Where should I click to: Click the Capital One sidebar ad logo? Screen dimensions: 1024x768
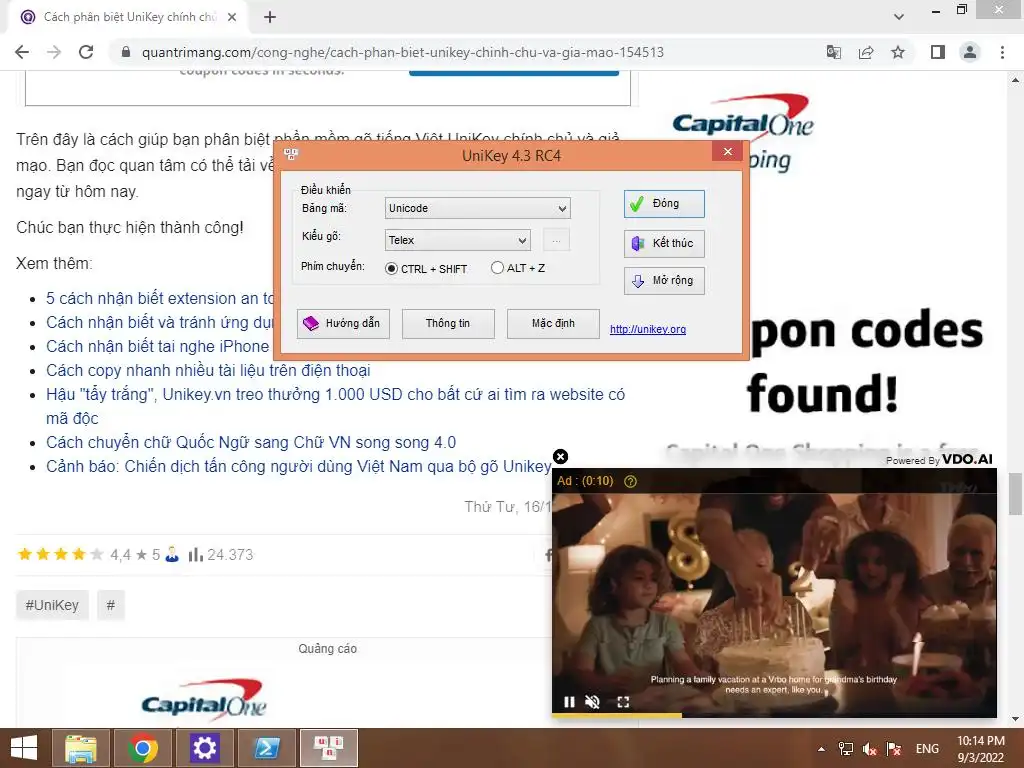(x=743, y=116)
